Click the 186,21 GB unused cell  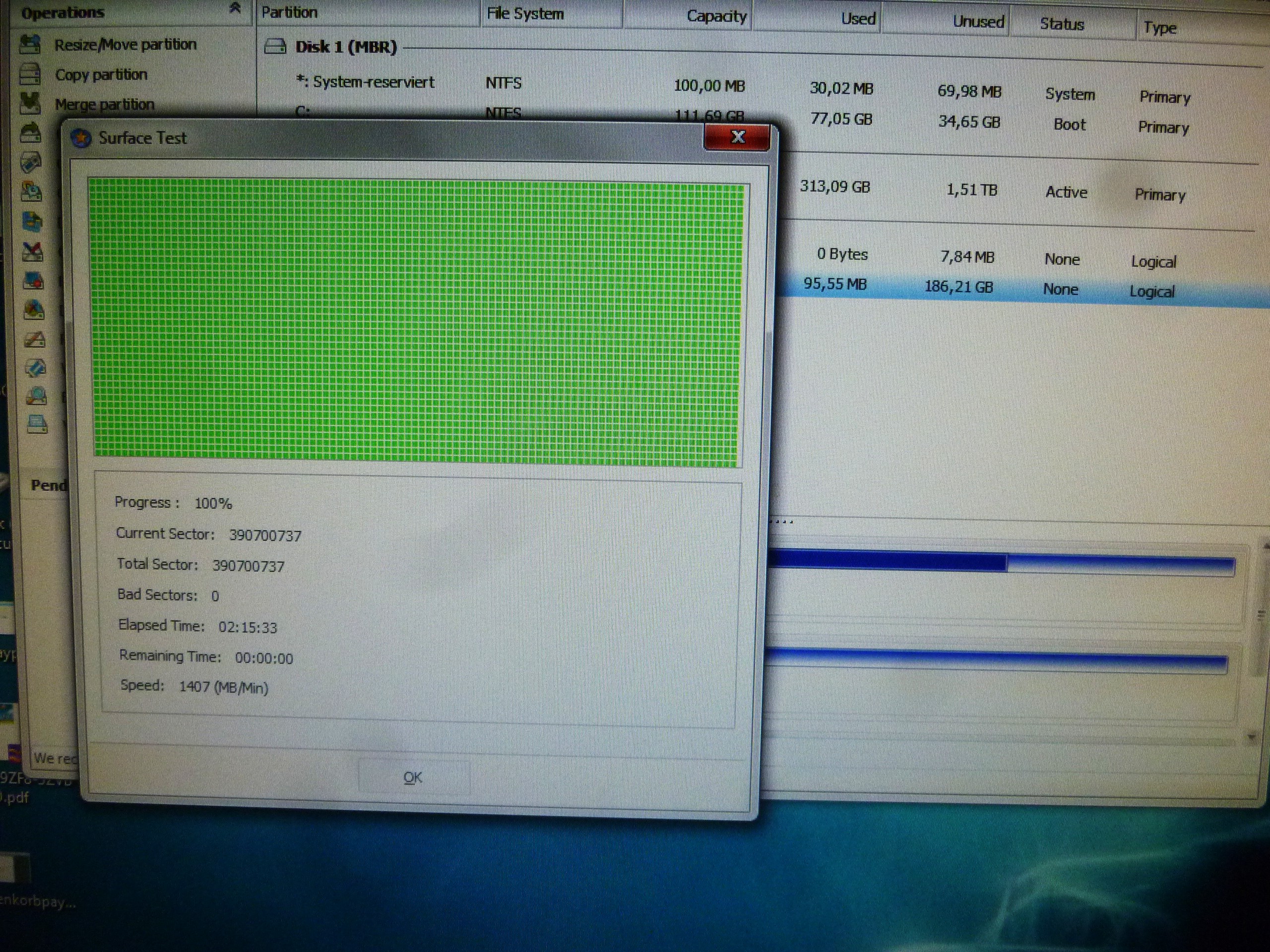click(958, 287)
